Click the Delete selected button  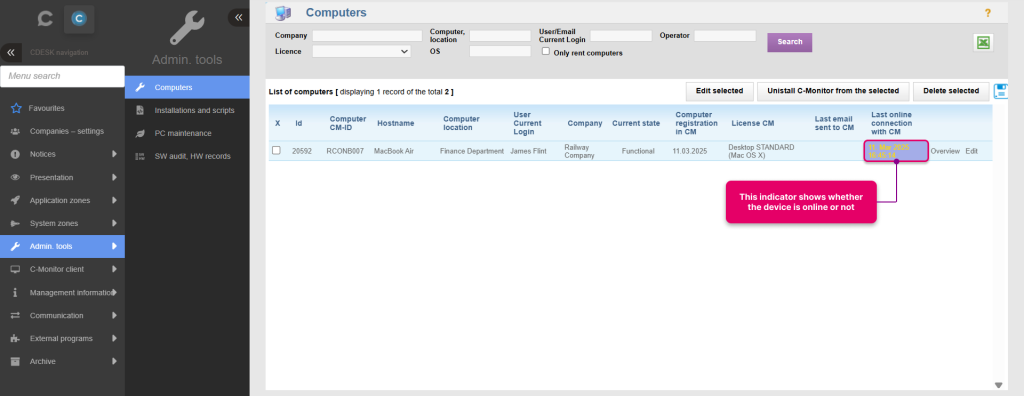pos(951,91)
